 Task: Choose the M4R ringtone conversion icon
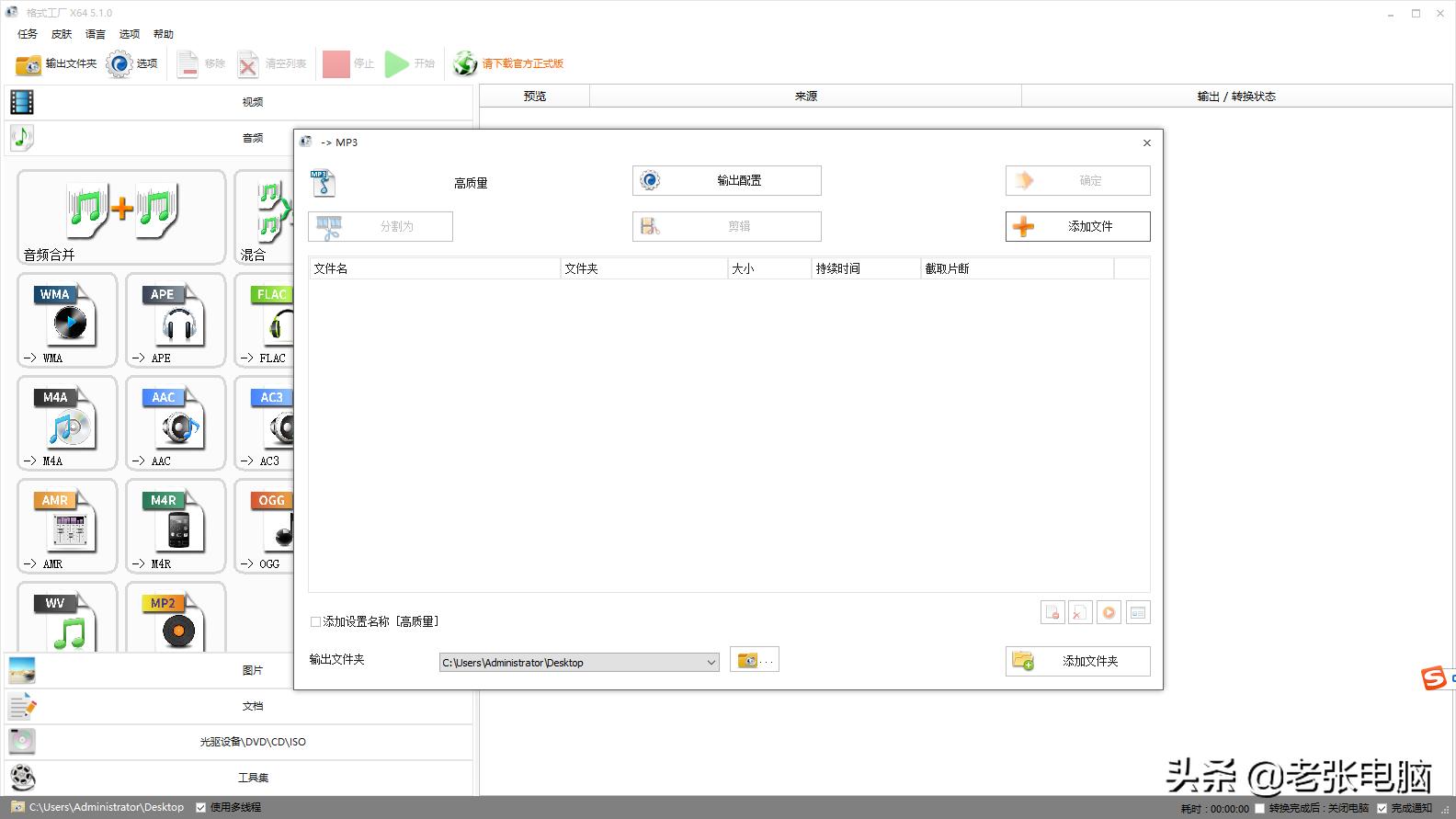176,526
